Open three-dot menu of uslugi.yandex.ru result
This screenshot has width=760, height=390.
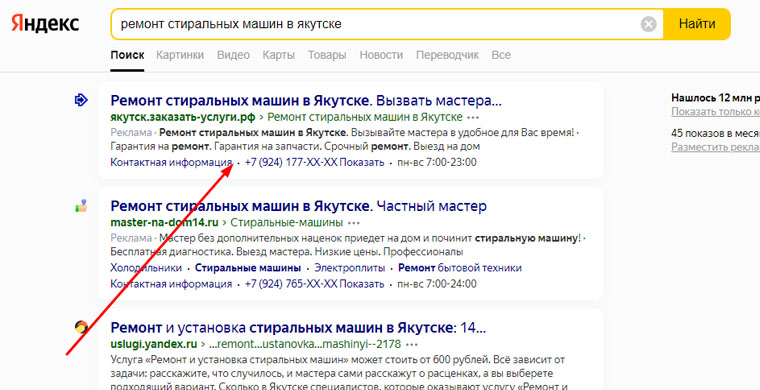point(412,345)
